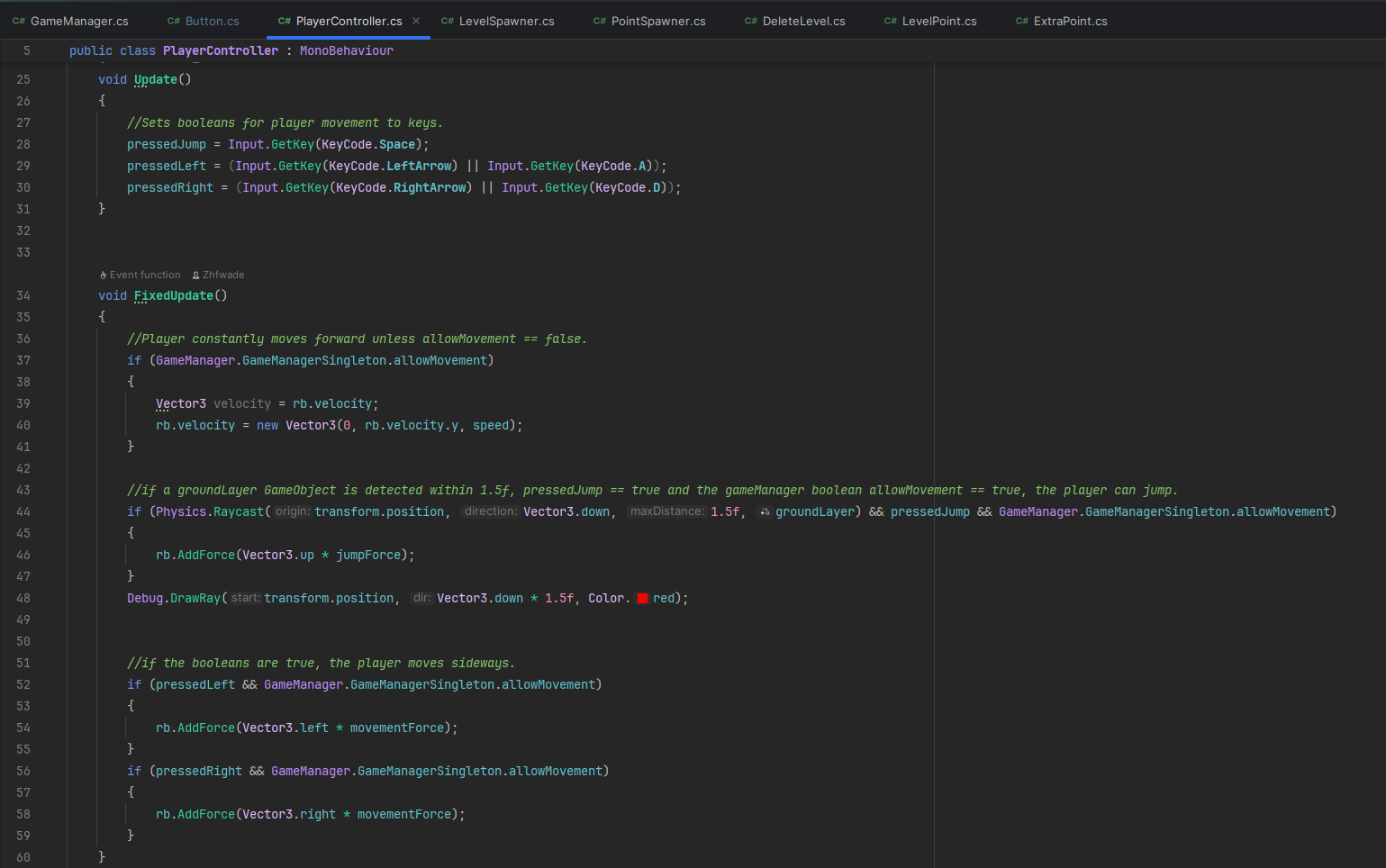Click the Zhfwade author code lens
Image resolution: width=1386 pixels, height=868 pixels.
point(223,275)
